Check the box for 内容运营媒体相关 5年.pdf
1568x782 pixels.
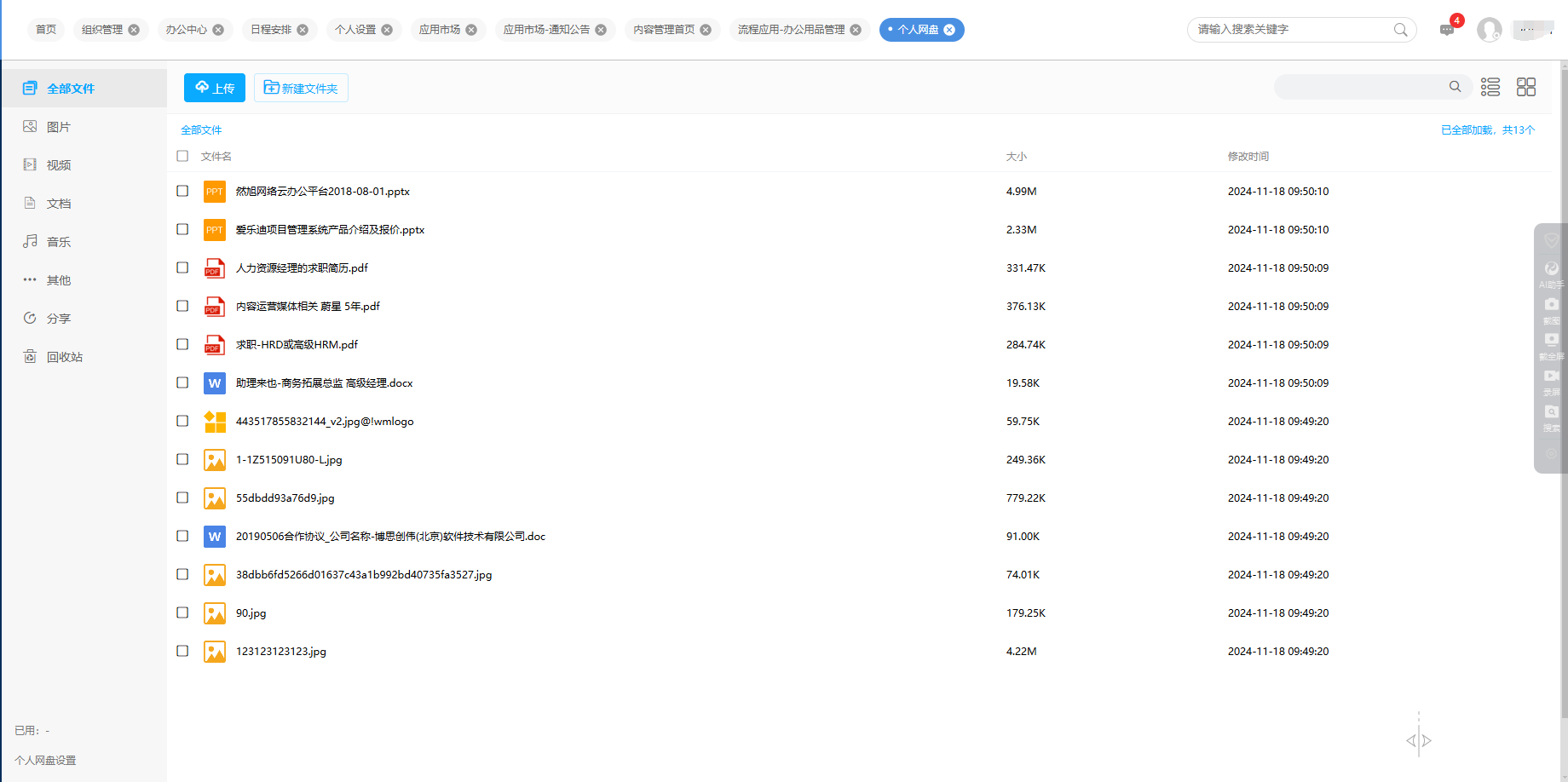(182, 306)
